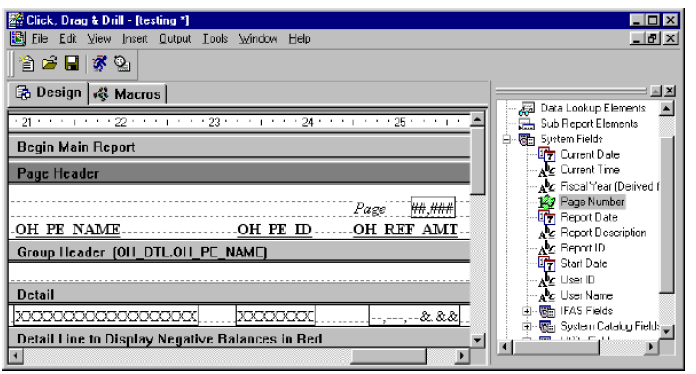Image resolution: width=696 pixels, height=374 pixels.
Task: Click the report options toolbar icon
Action: (x=122, y=63)
